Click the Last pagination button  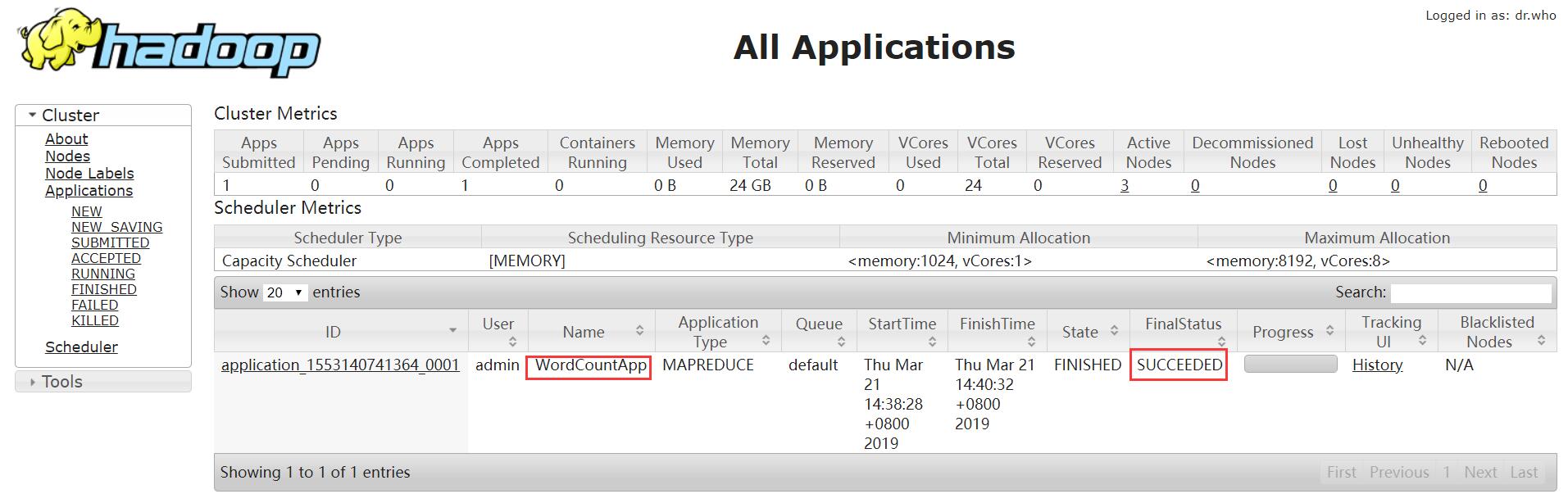coord(1524,473)
